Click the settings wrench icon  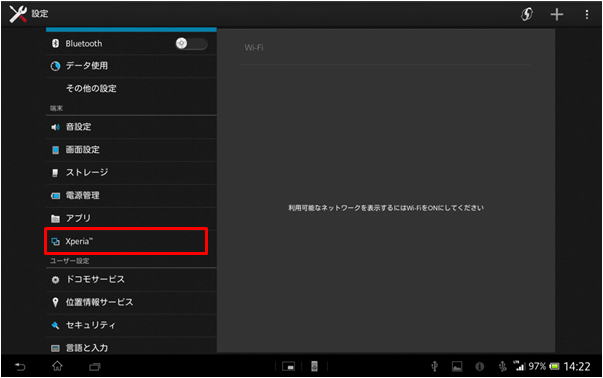18,14
